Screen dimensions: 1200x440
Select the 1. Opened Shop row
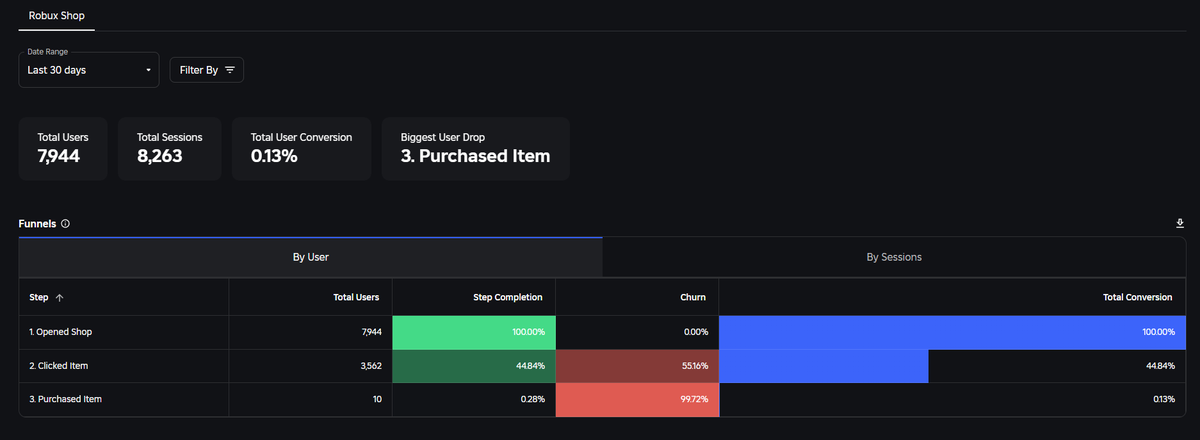(602, 331)
